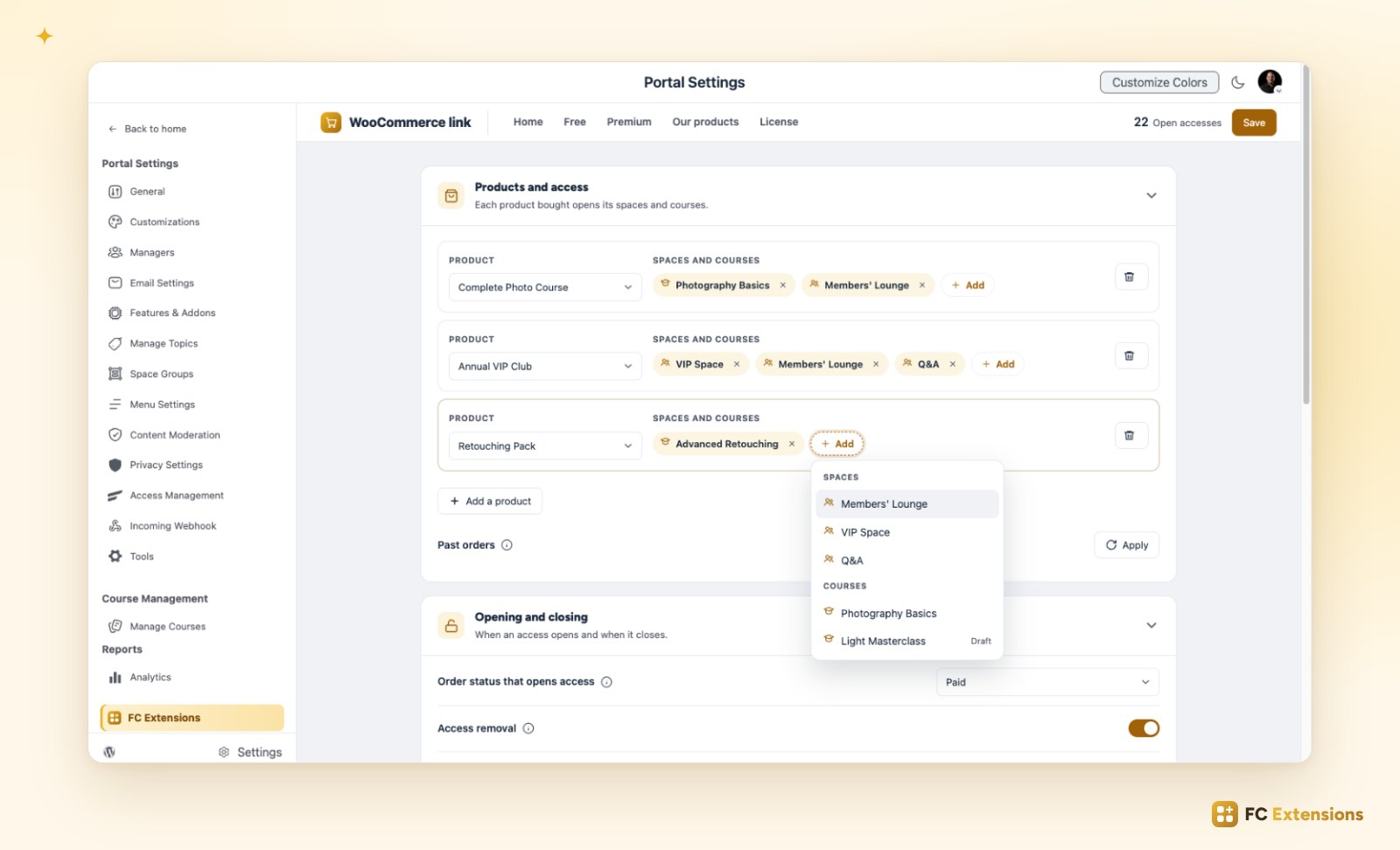Click the Order status info icon
This screenshot has width=1400, height=850.
606,682
